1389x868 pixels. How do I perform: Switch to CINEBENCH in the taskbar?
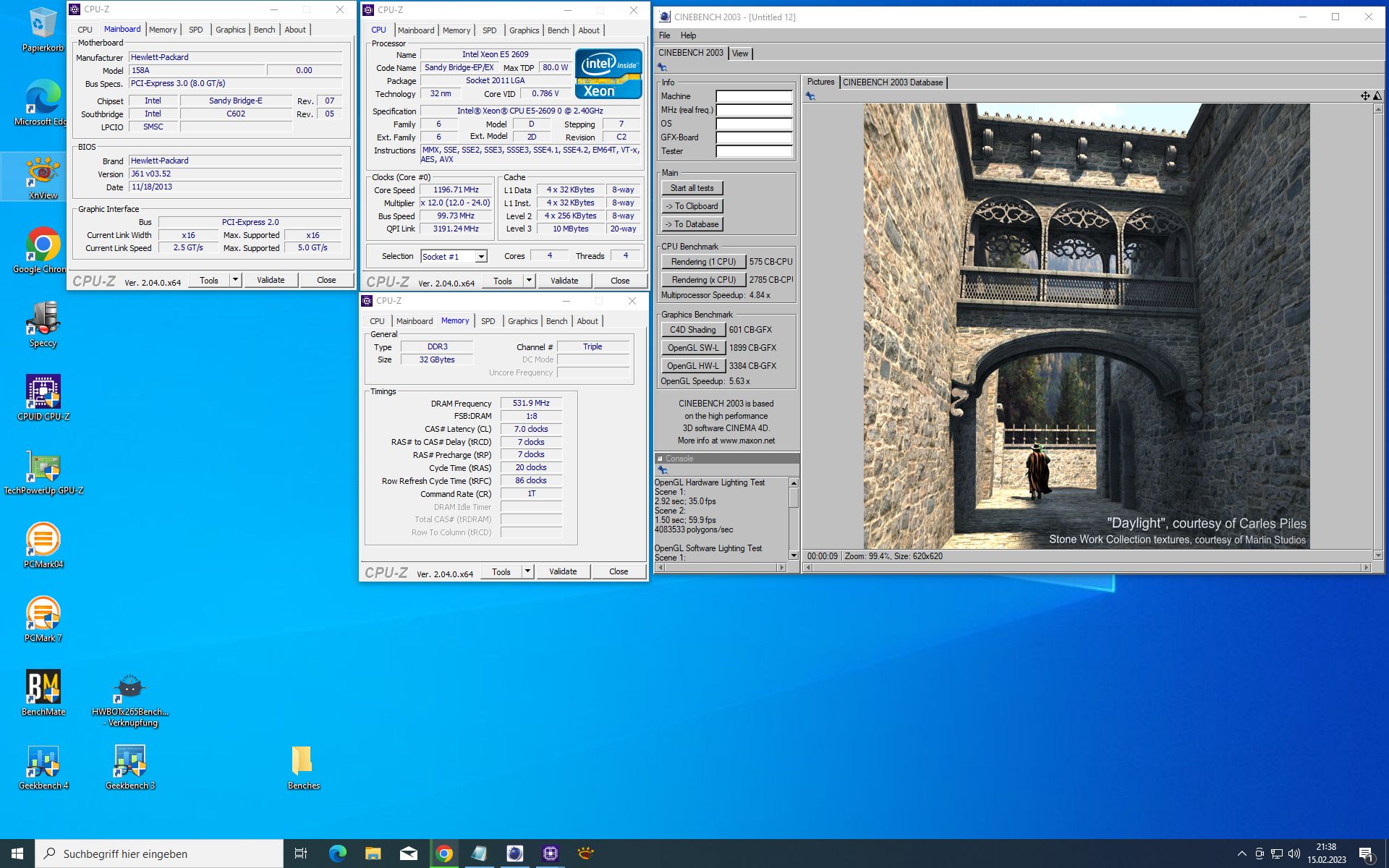coord(514,854)
